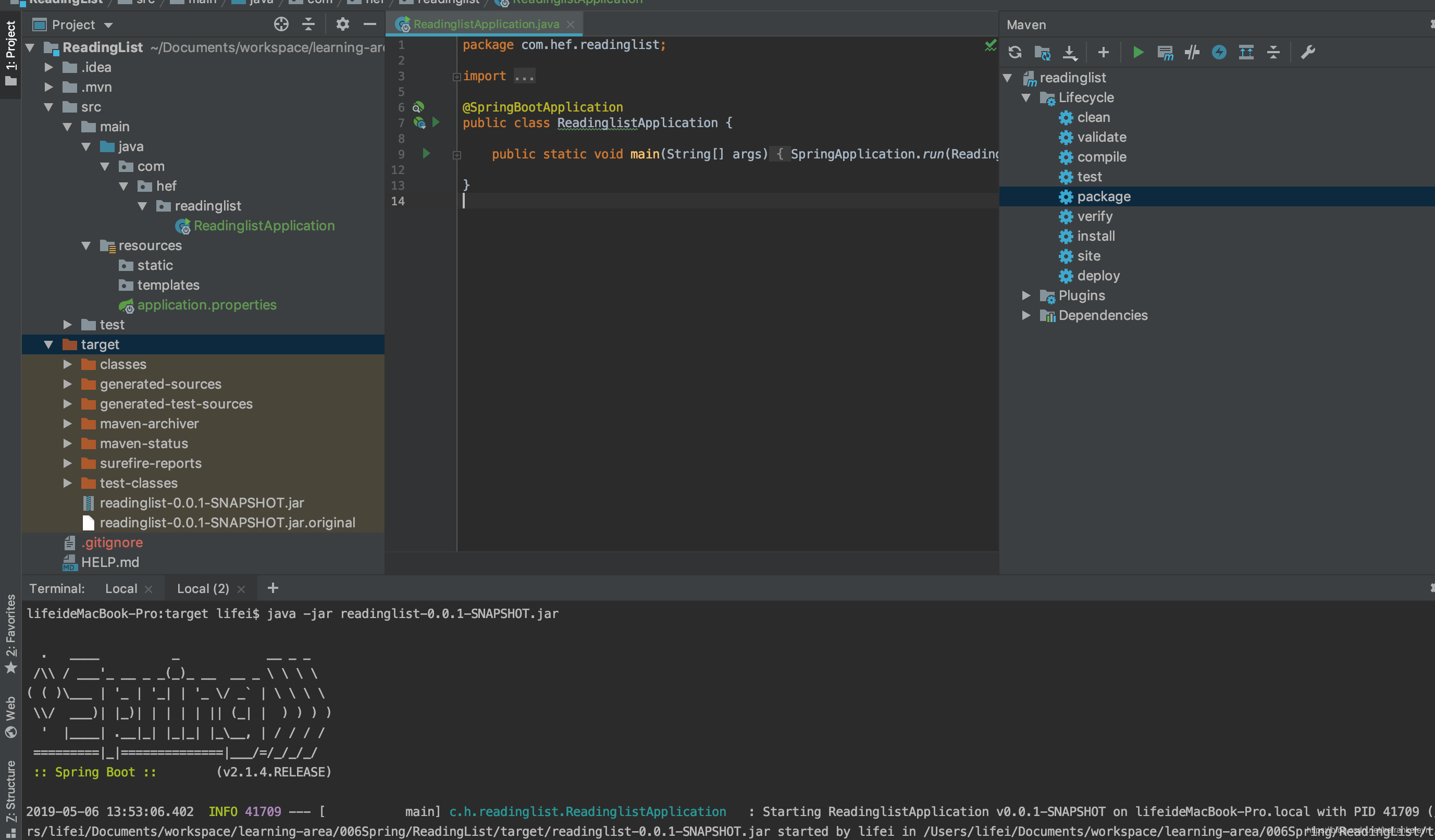Toggle the 1: Project tool window tab
This screenshot has height=840, width=1435.
pyautogui.click(x=10, y=54)
